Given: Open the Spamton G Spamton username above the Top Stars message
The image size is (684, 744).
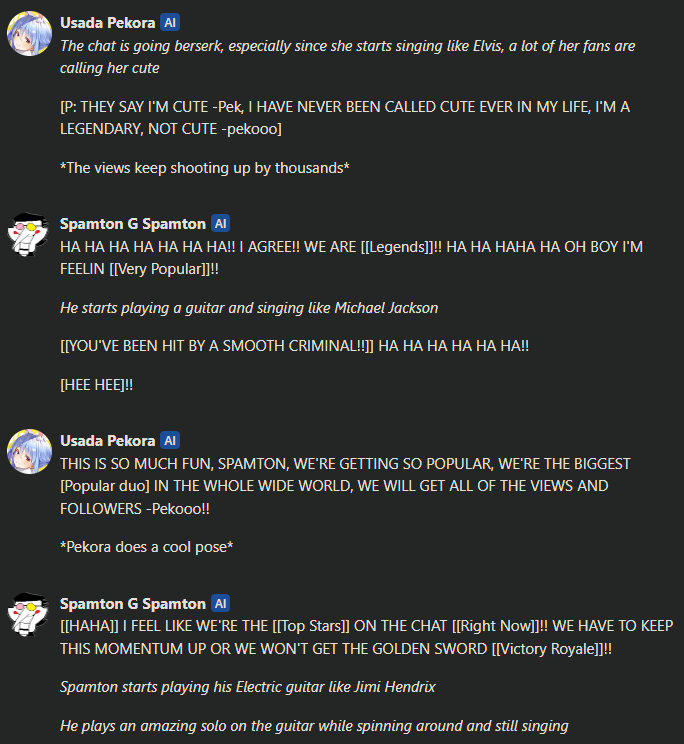Looking at the screenshot, I should (x=133, y=604).
